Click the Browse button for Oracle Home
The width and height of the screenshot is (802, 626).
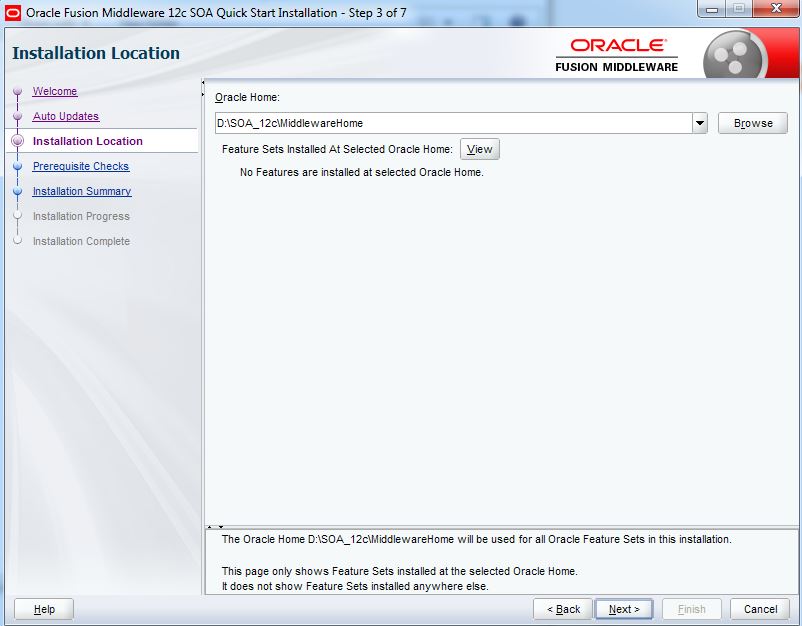(751, 122)
